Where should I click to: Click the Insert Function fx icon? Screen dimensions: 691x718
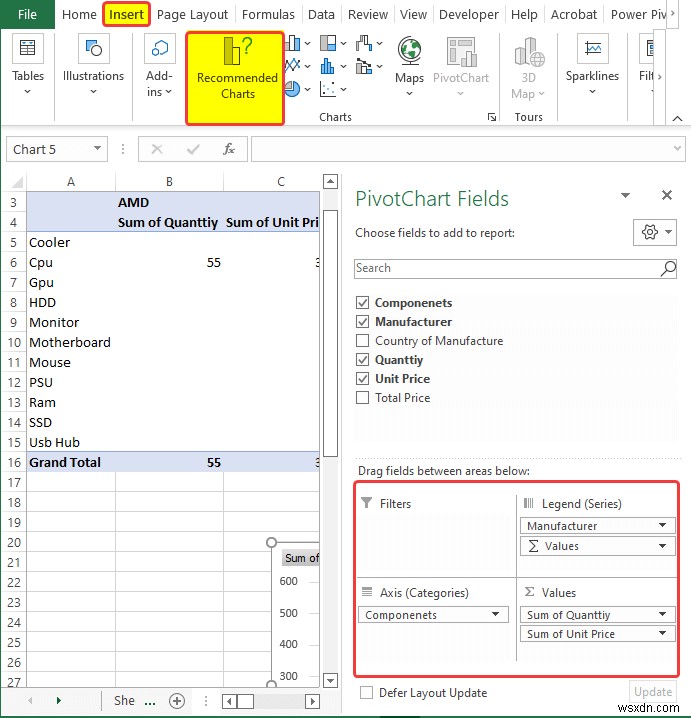tap(229, 149)
